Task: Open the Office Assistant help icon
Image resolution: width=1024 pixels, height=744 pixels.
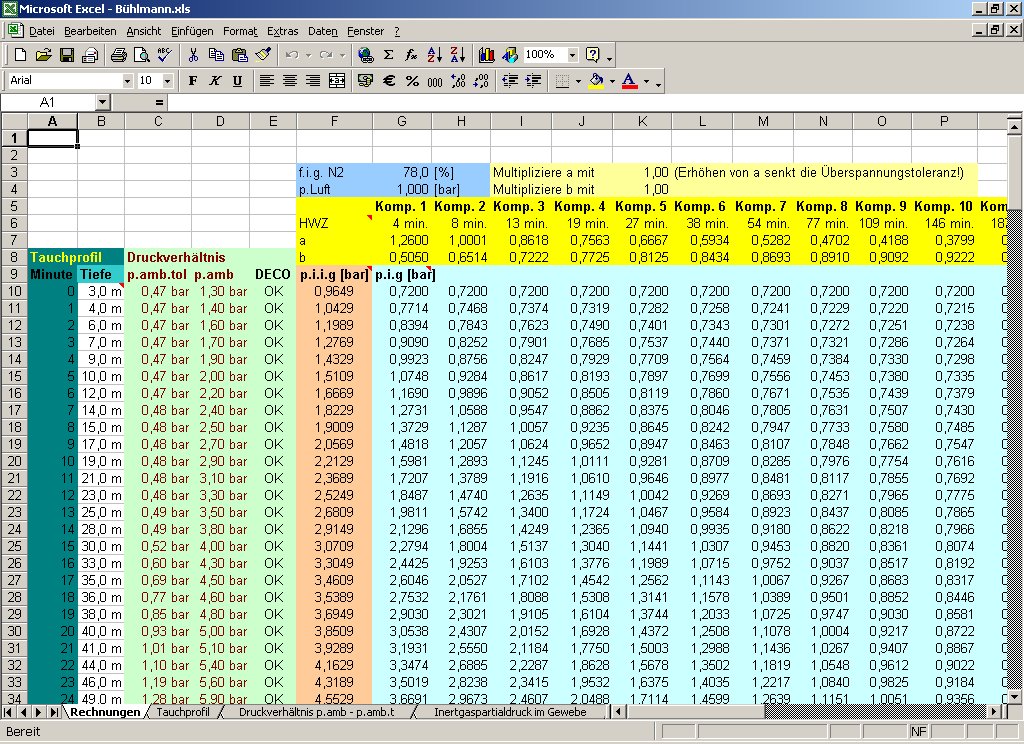Action: click(x=593, y=55)
